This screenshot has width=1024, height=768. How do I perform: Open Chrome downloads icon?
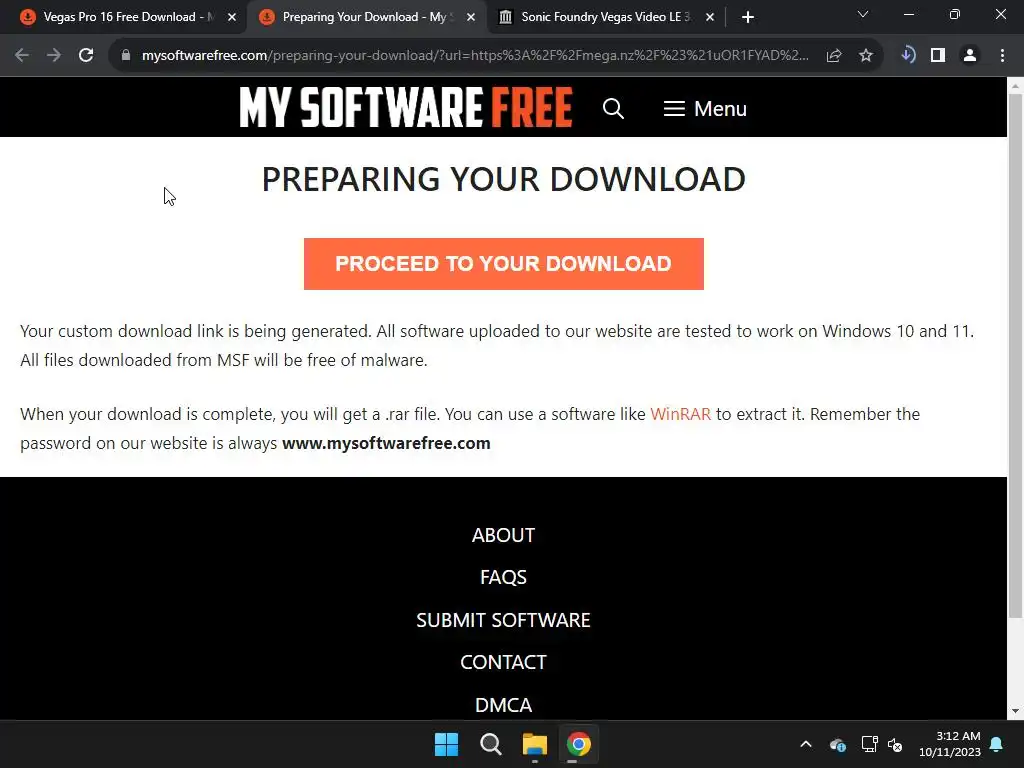click(907, 56)
